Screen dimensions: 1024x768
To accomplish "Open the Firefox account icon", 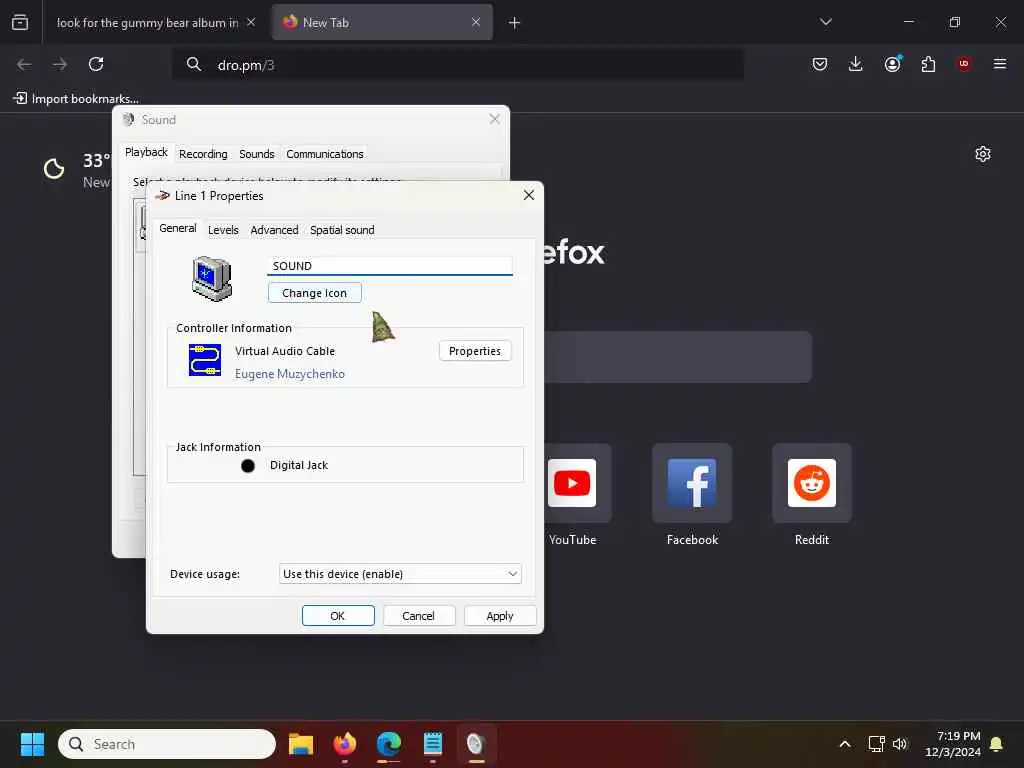I will click(x=893, y=64).
